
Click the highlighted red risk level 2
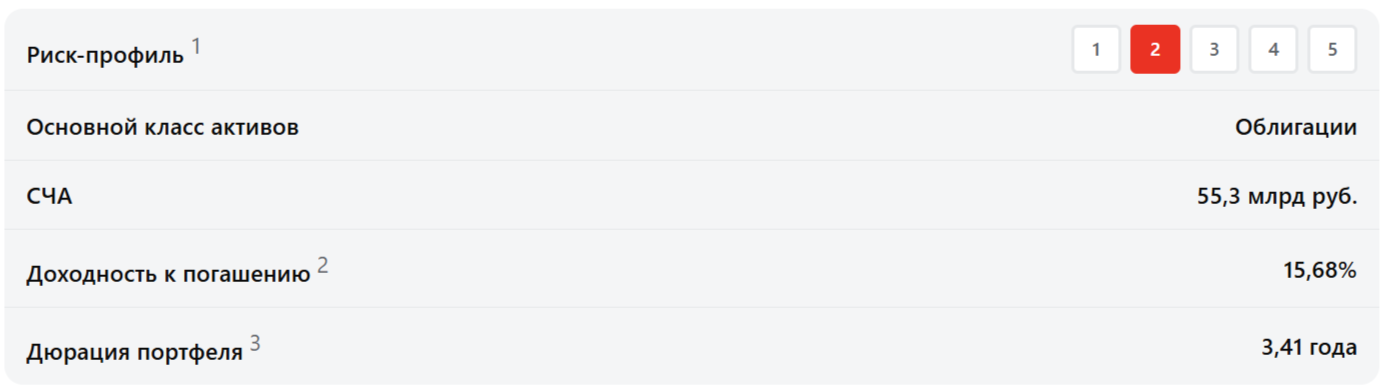click(x=1155, y=50)
